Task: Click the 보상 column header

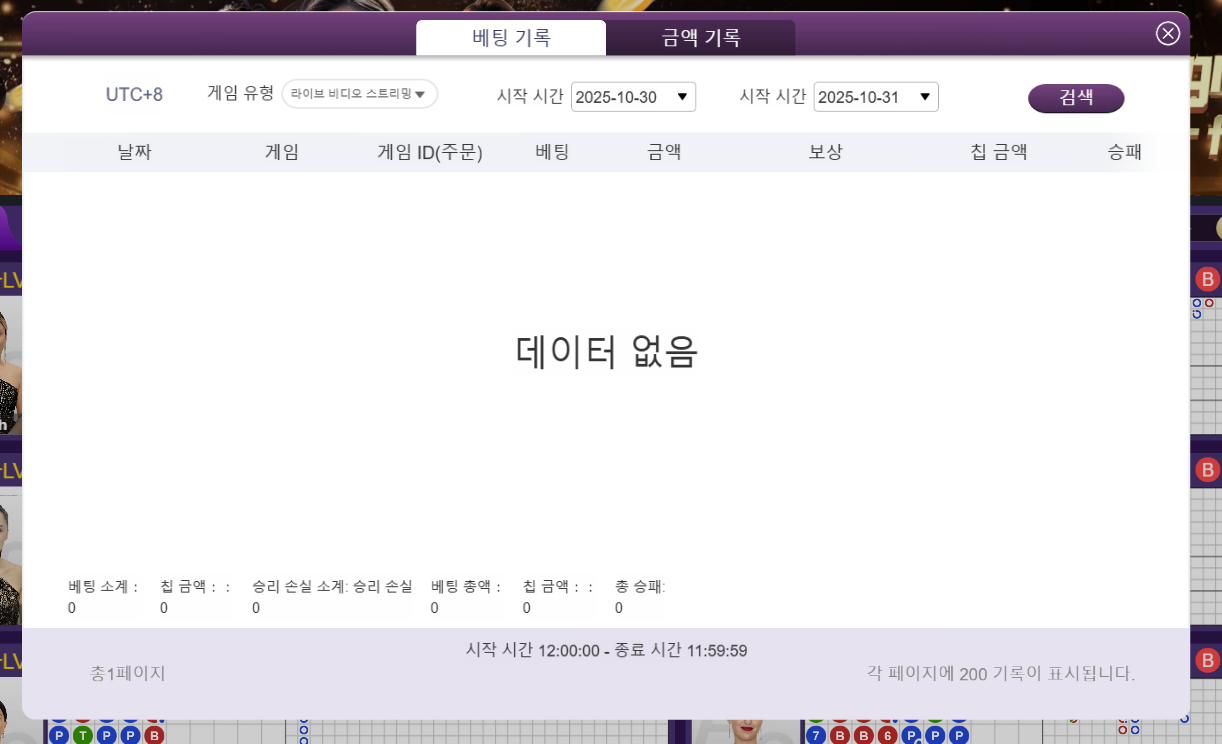Action: click(825, 153)
